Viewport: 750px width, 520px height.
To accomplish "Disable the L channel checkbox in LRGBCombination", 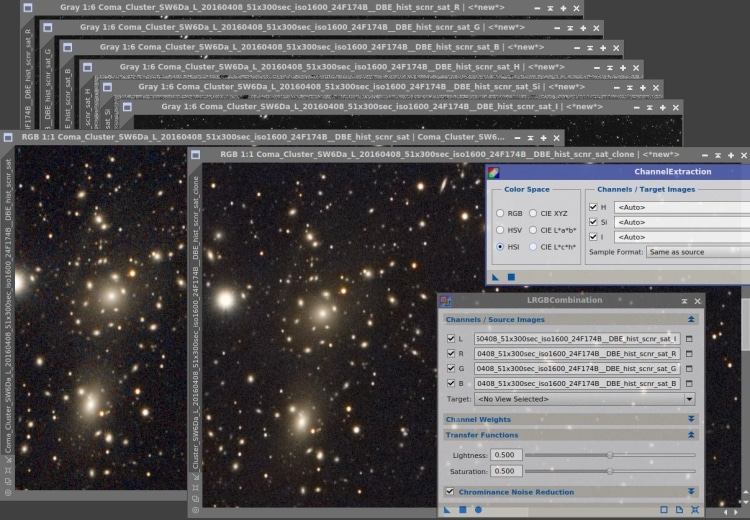I will (x=451, y=339).
